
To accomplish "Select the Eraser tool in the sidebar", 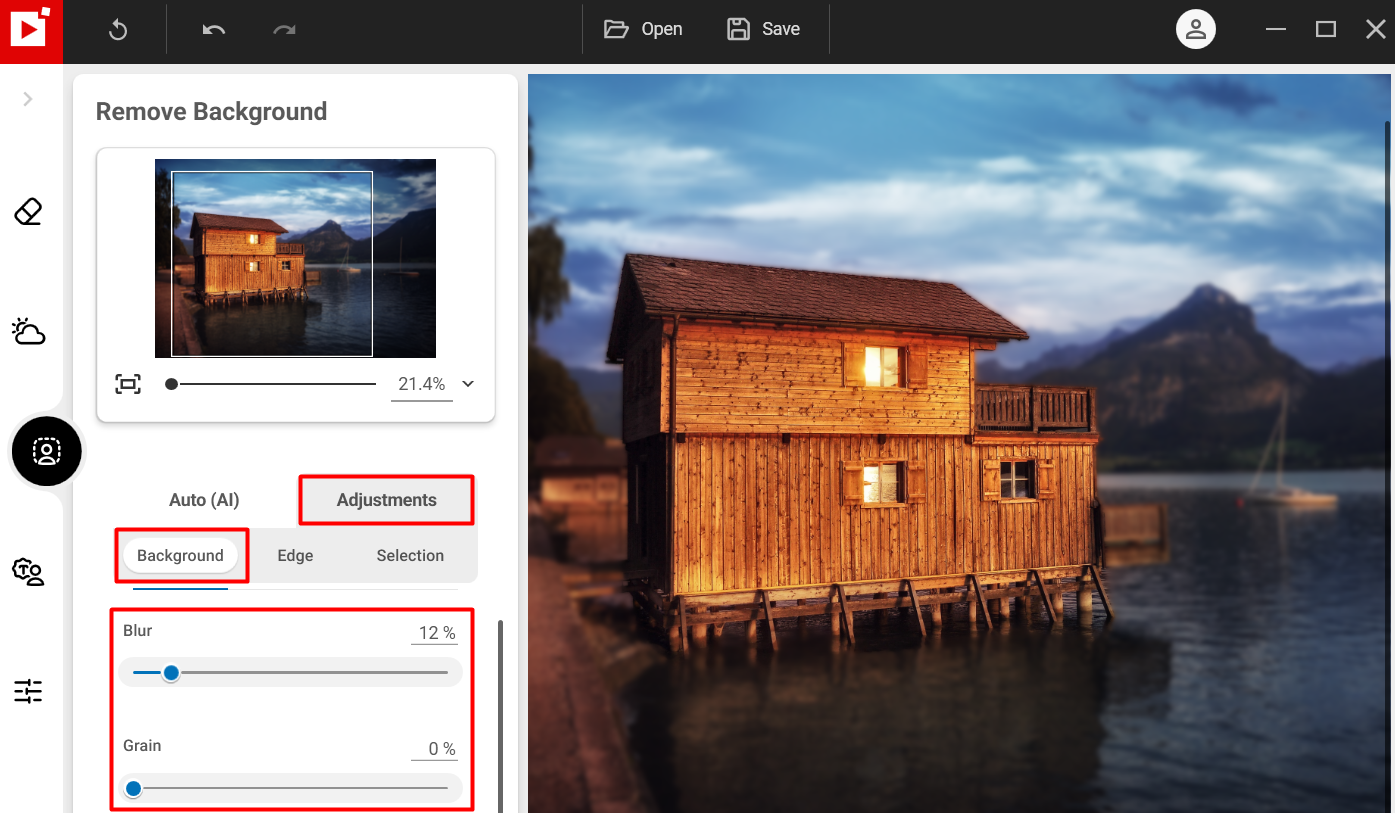I will (x=28, y=211).
